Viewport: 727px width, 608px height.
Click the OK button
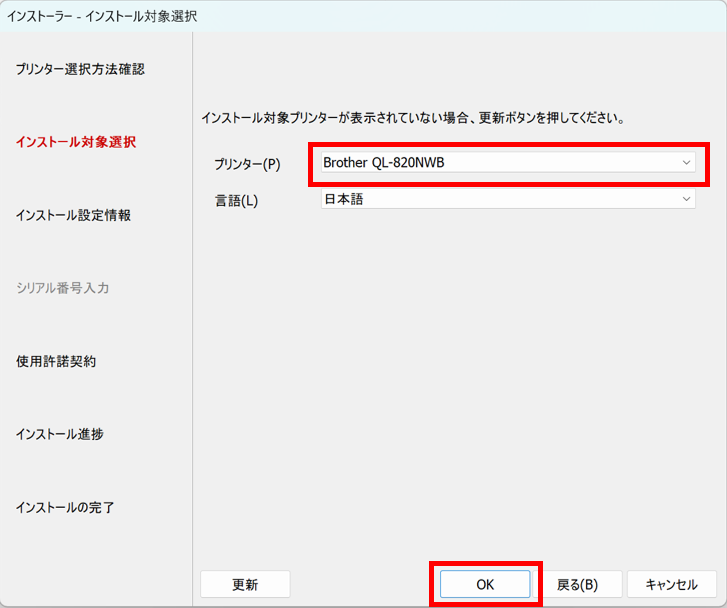pyautogui.click(x=485, y=584)
